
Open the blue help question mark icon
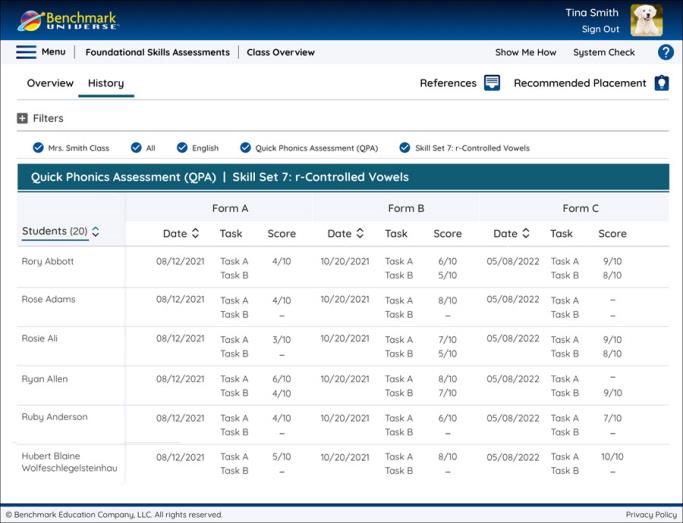[666, 52]
